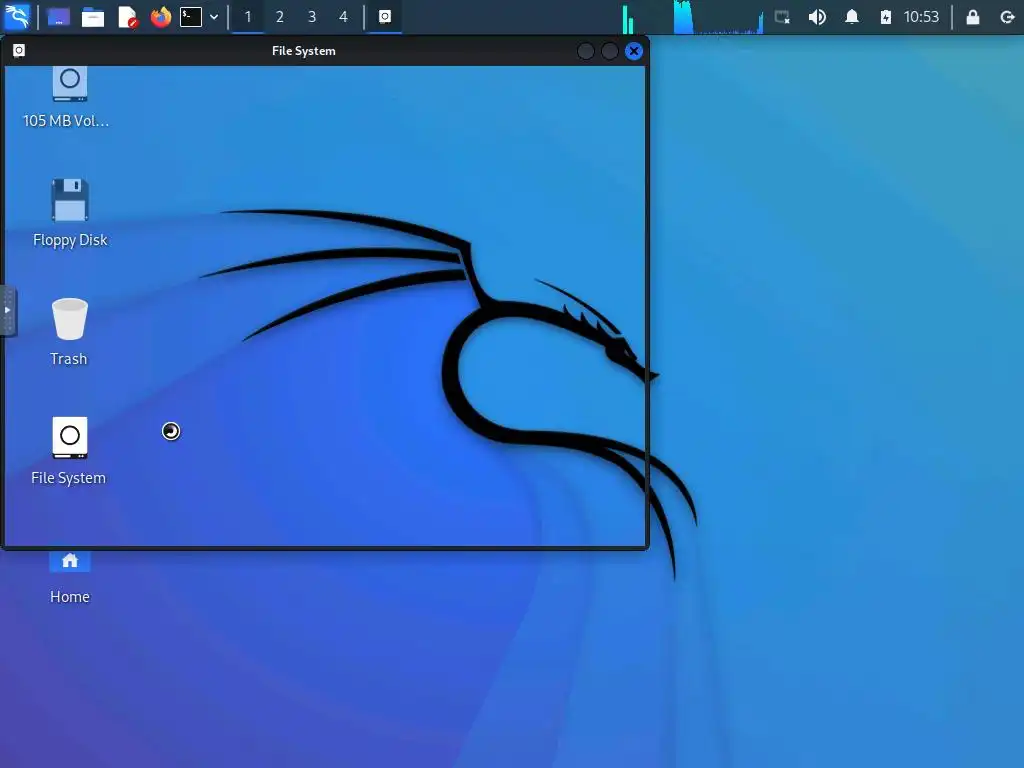The image size is (1024, 768).
Task: Minimize the File System window
Action: (x=586, y=51)
